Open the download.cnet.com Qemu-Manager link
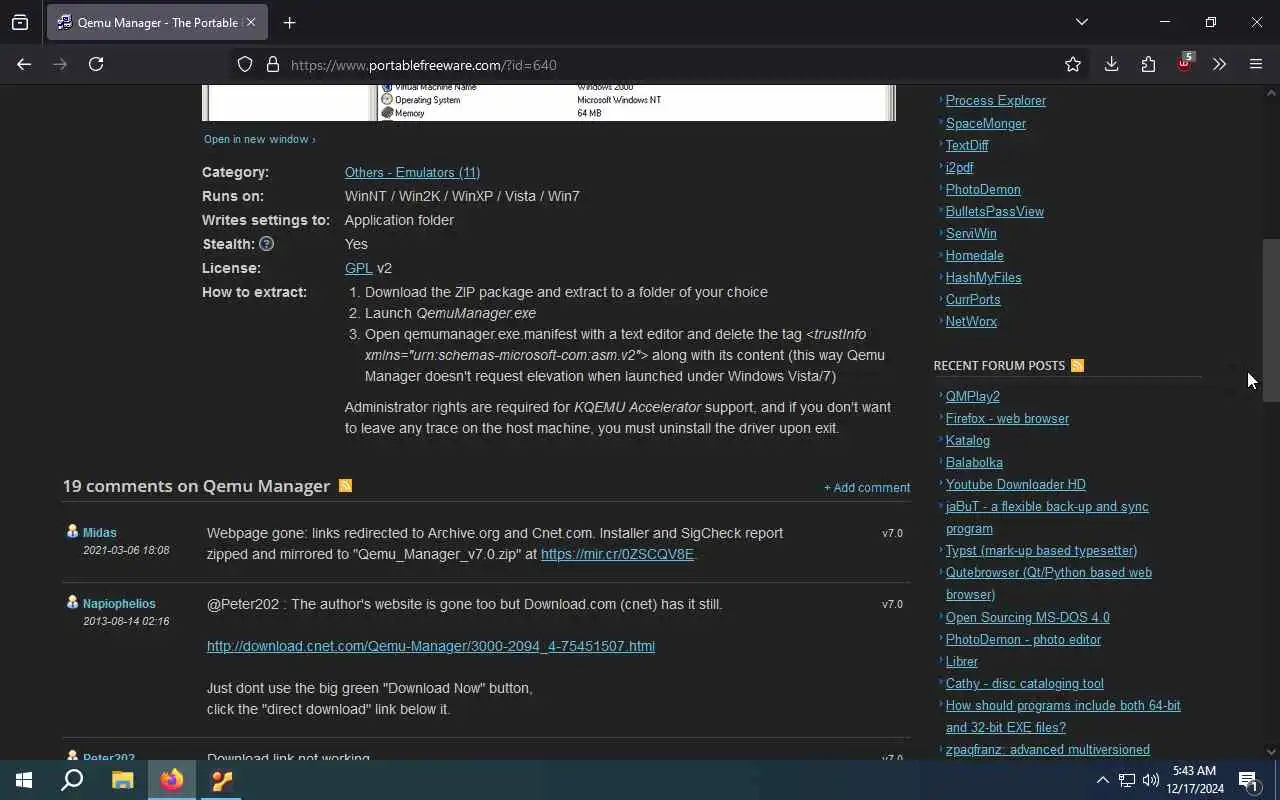Image resolution: width=1280 pixels, height=800 pixels. point(431,646)
